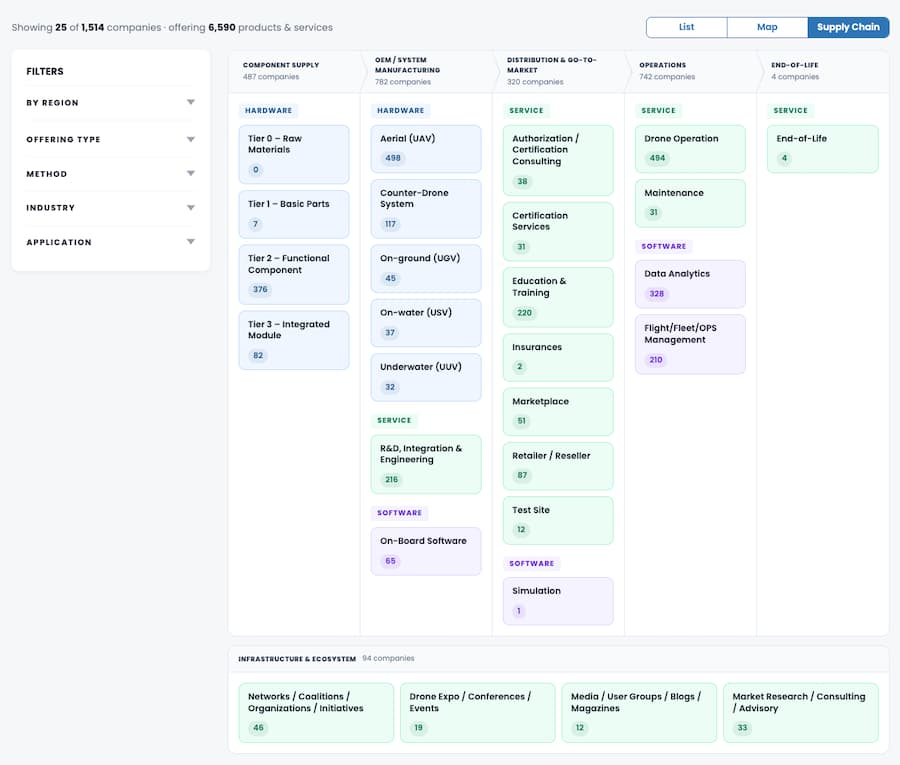Click the Component Supply stage header
Image resolution: width=900 pixels, height=765 pixels.
tap(294, 71)
